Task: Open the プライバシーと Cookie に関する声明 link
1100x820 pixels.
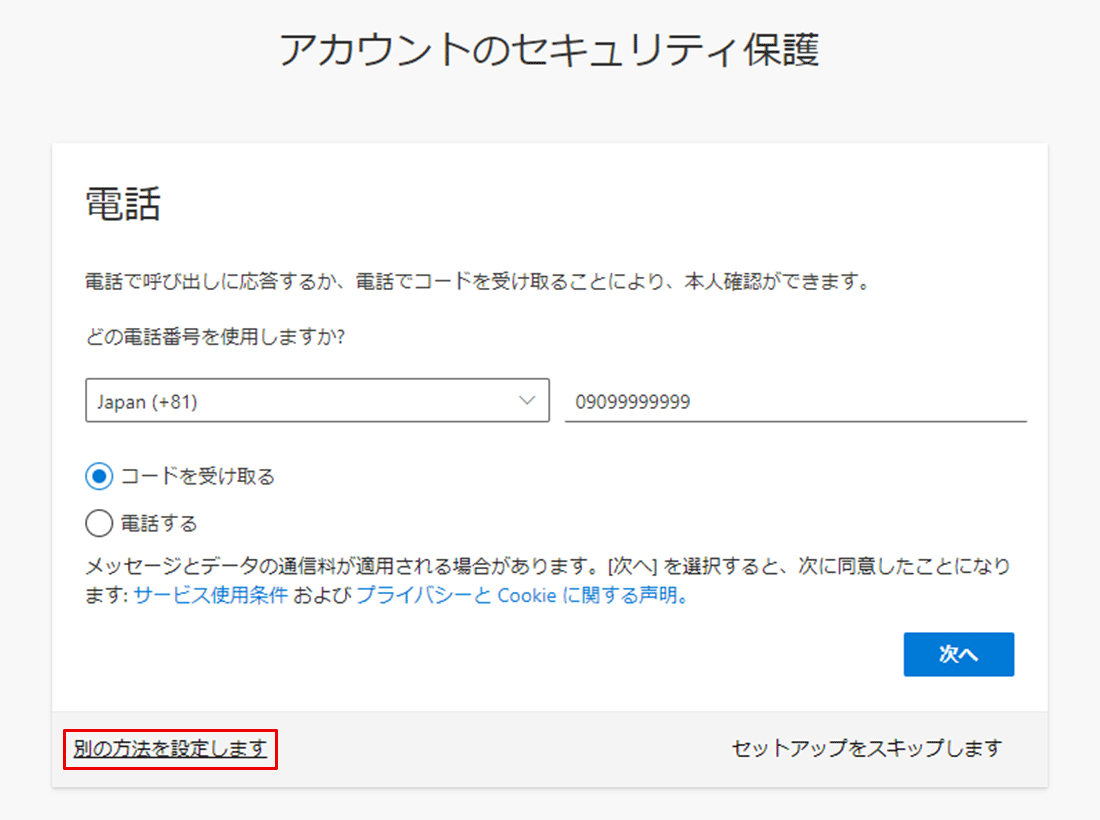Action: pos(520,596)
